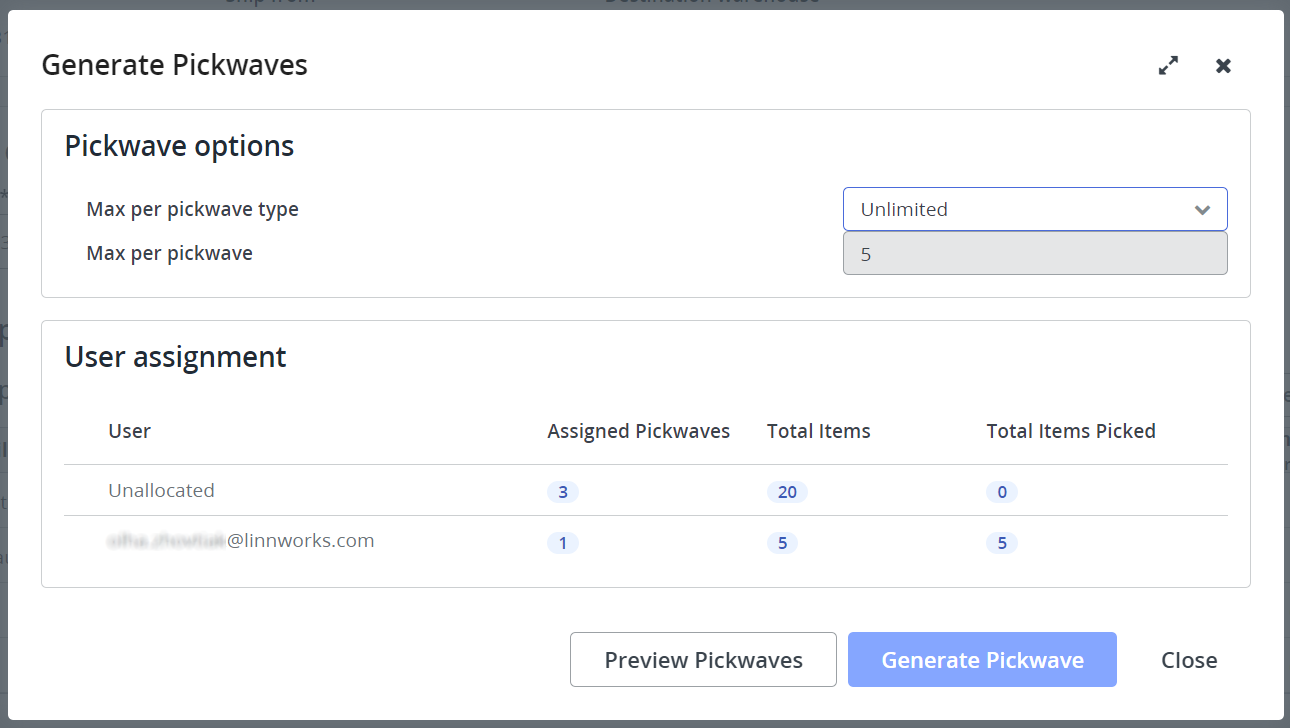Click the Total Items column header
The image size is (1290, 728).
[x=818, y=431]
